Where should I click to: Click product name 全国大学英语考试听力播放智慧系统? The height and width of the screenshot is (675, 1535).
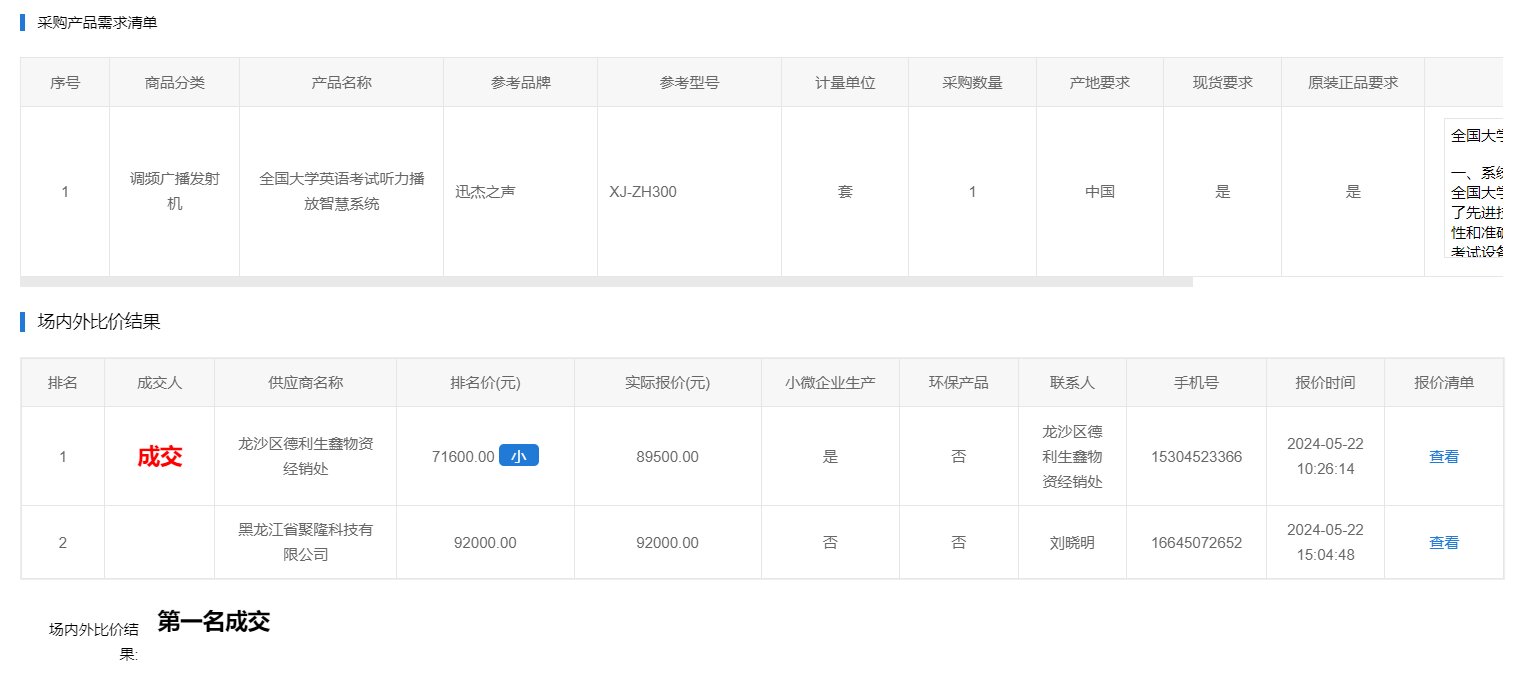341,191
